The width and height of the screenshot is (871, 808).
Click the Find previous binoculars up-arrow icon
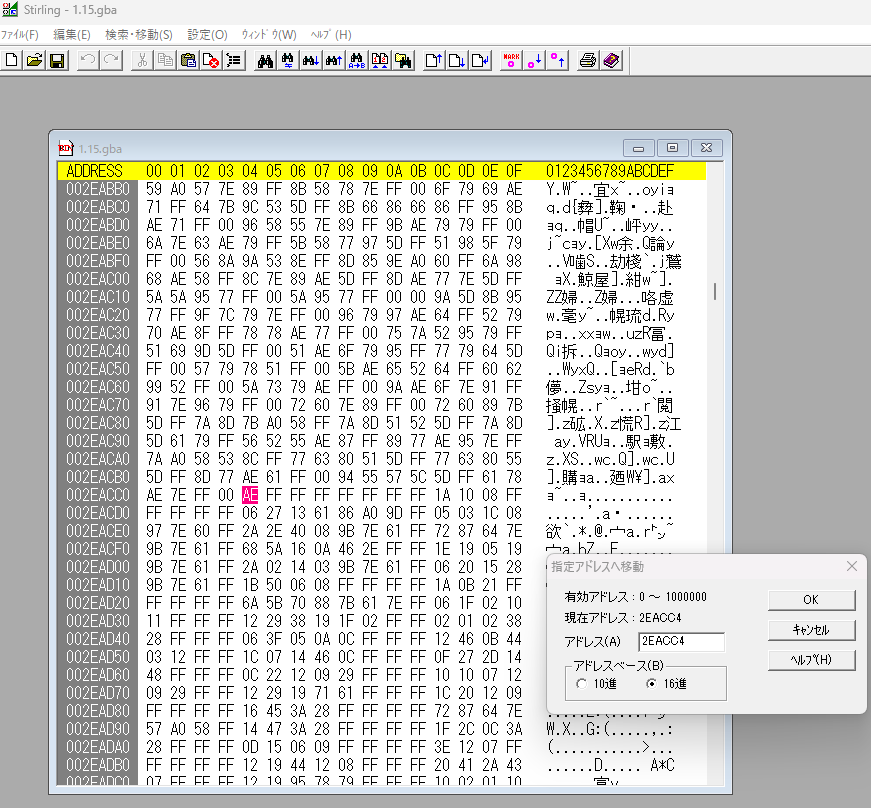pyautogui.click(x=333, y=60)
